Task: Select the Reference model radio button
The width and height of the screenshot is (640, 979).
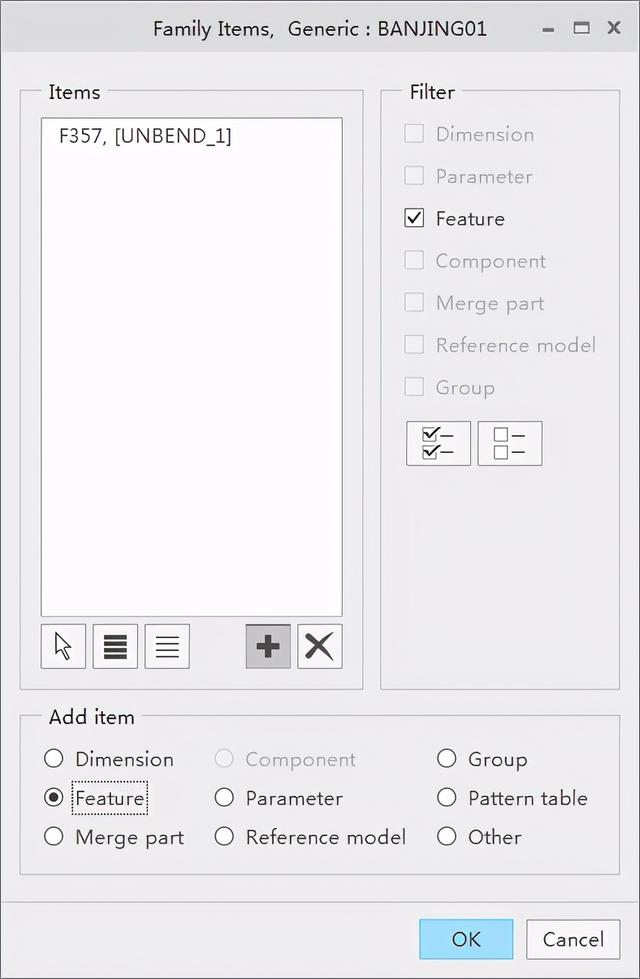Action: point(224,837)
